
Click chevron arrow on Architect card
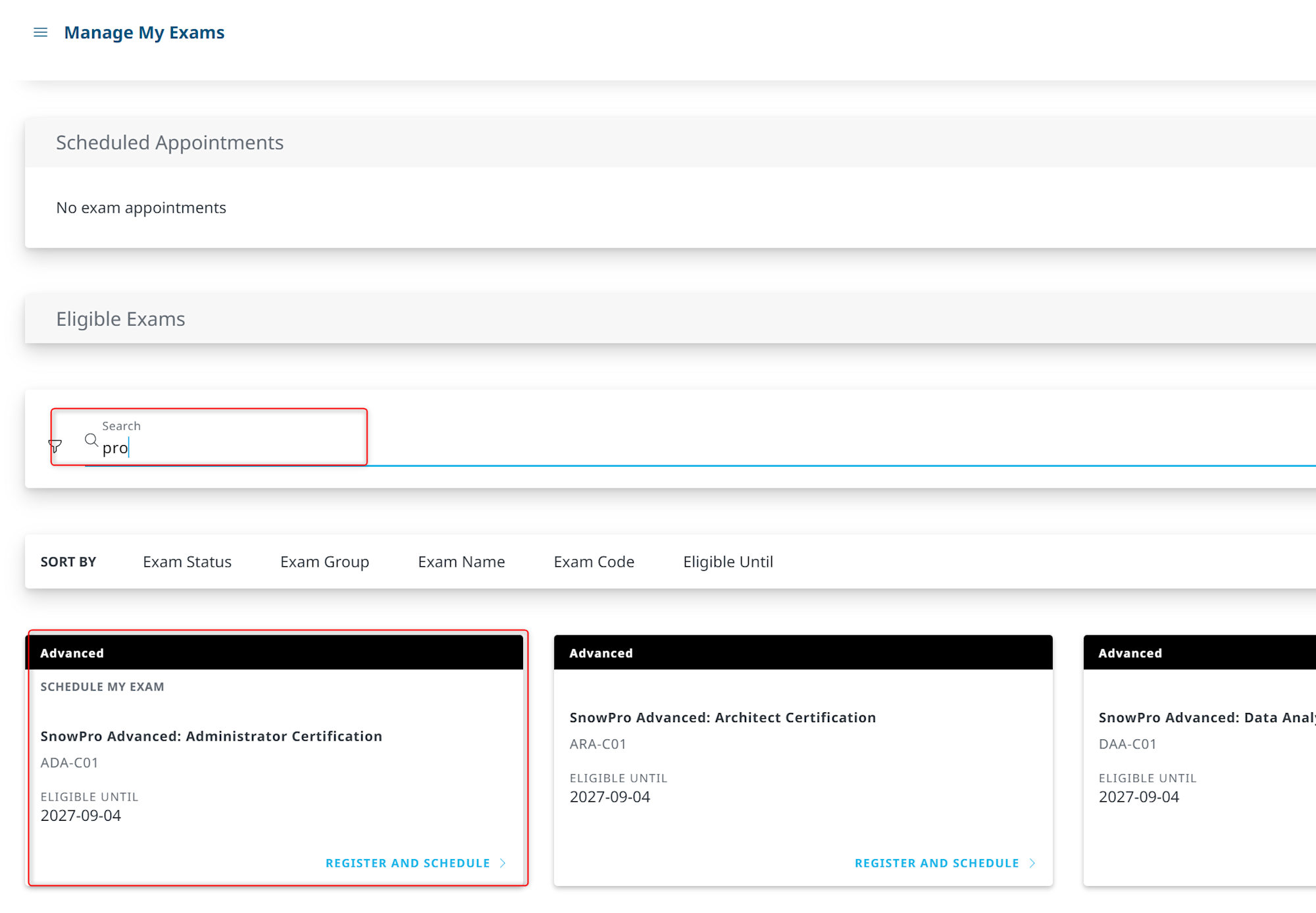click(1032, 863)
